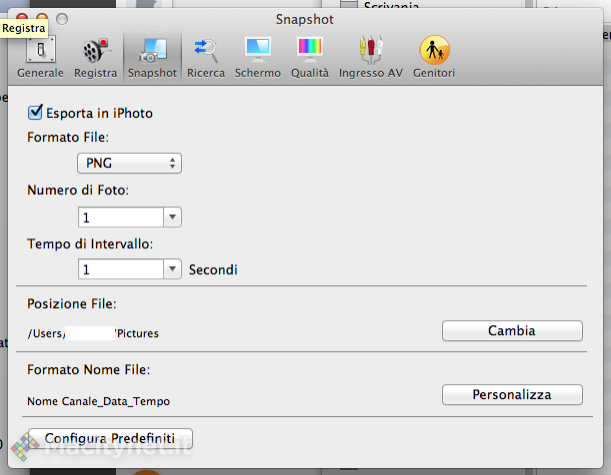Open the PNG file format dropdown
This screenshot has height=475, width=611.
tap(130, 163)
